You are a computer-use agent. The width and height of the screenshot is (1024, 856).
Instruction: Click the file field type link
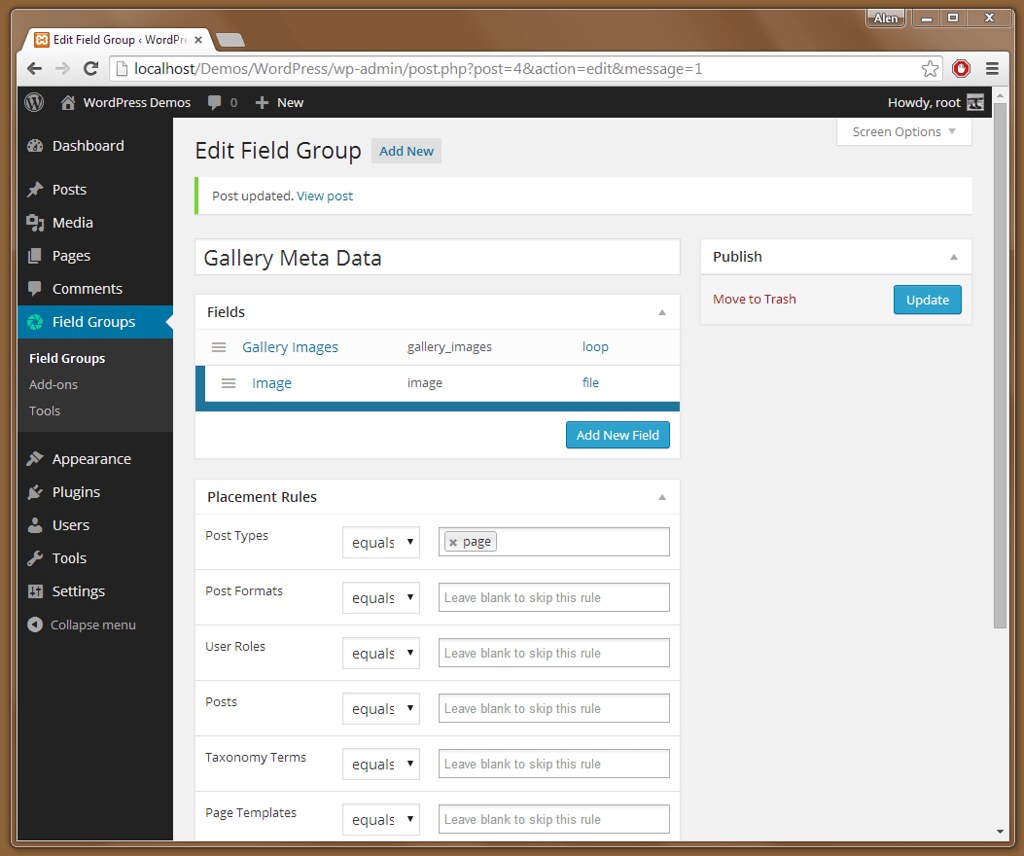click(x=590, y=383)
